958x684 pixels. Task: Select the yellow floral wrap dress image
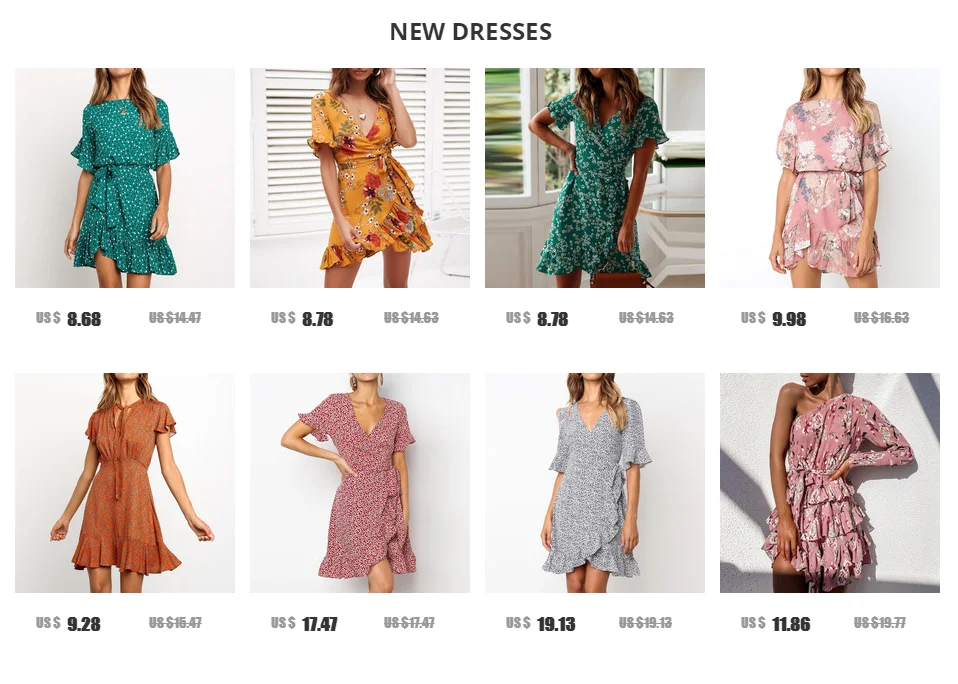pyautogui.click(x=360, y=178)
